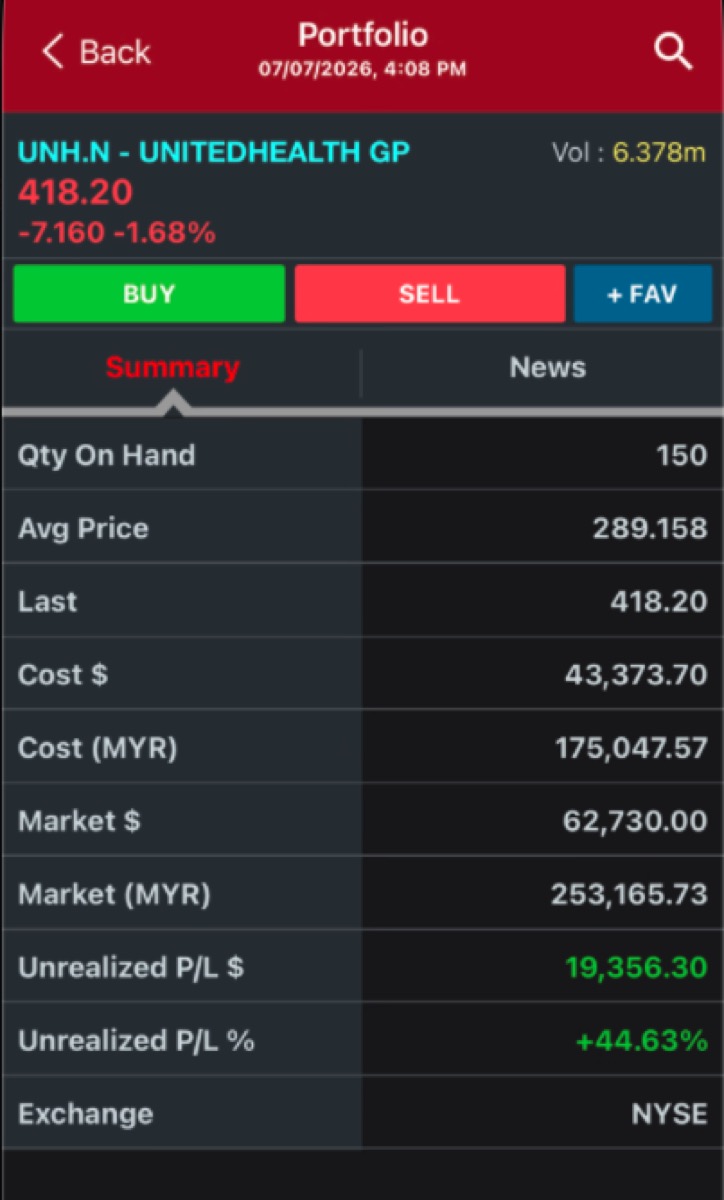724x1200 pixels.
Task: Select the timestamp 07/07/2026, 4:08 PM
Action: click(x=362, y=71)
